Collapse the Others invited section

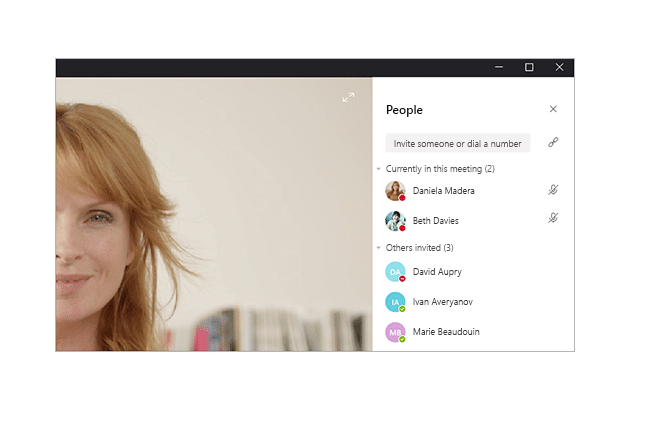(x=379, y=248)
